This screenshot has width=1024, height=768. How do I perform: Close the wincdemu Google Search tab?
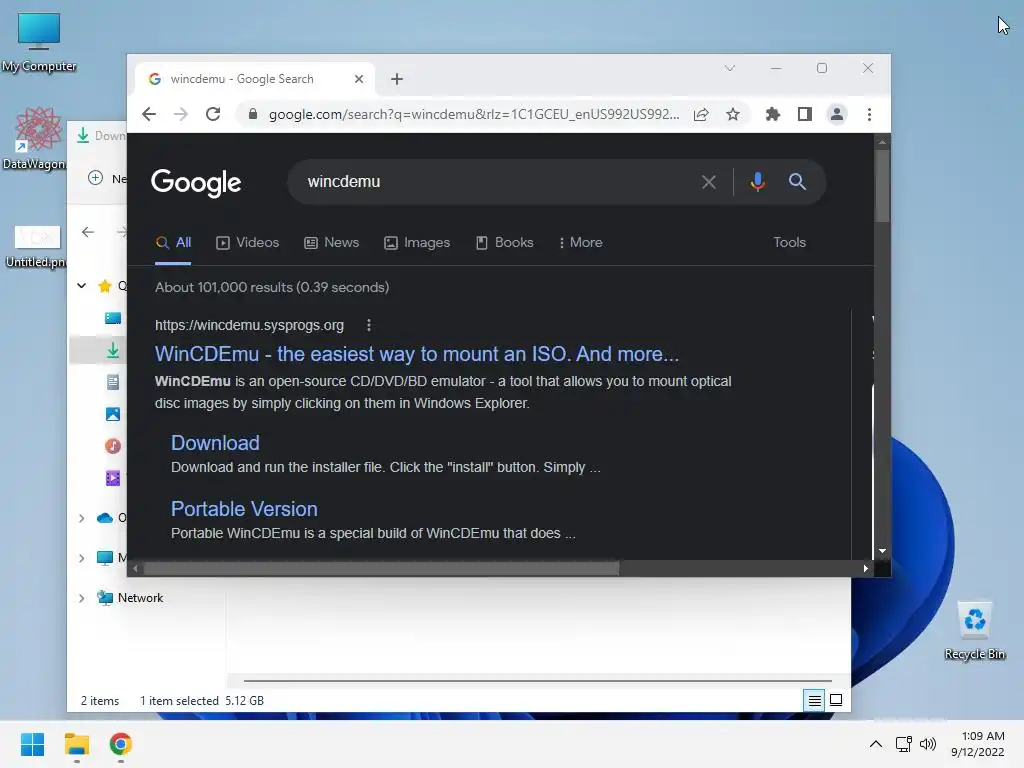(x=359, y=79)
